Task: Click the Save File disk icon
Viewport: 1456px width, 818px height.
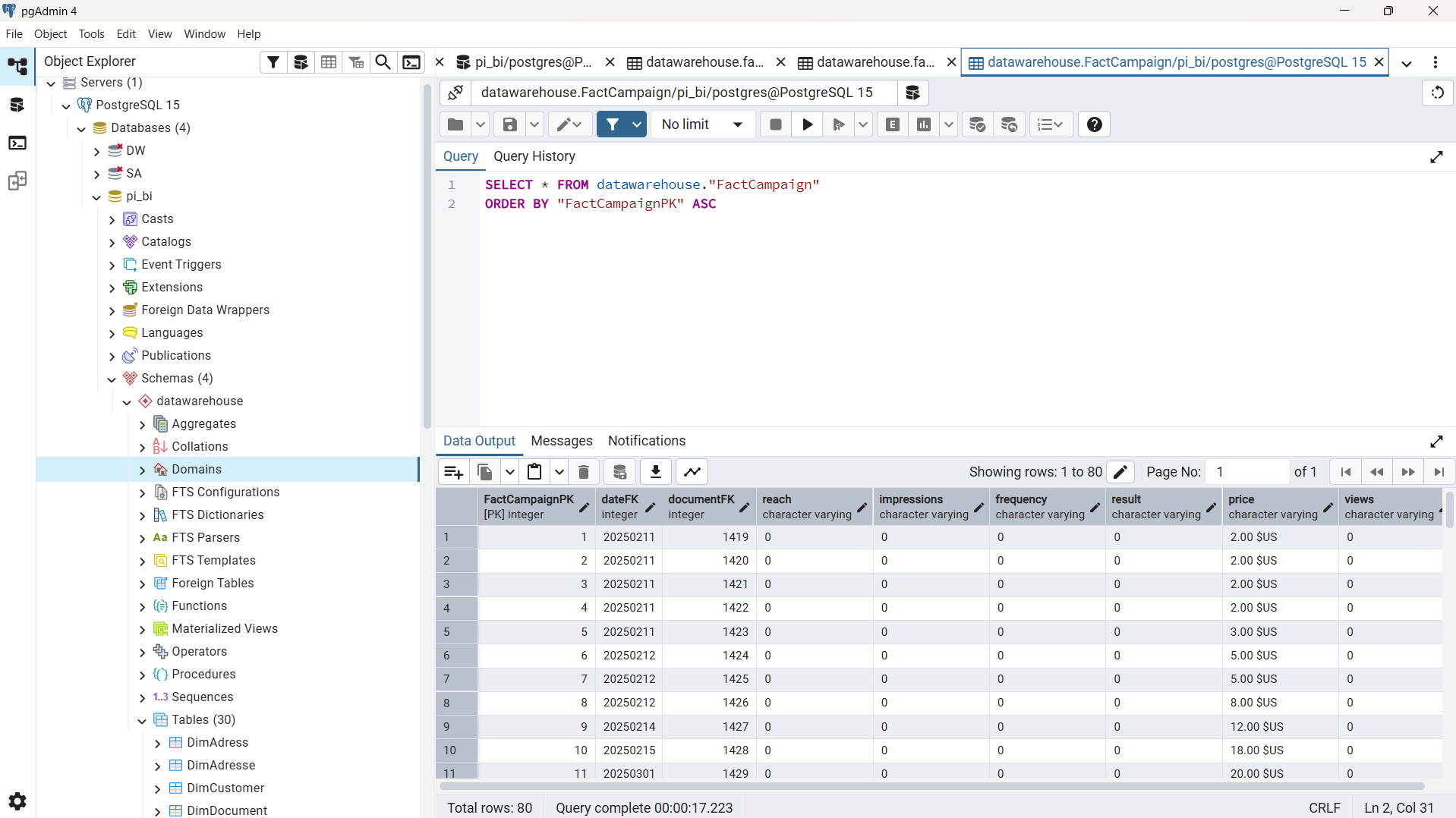Action: pyautogui.click(x=510, y=124)
